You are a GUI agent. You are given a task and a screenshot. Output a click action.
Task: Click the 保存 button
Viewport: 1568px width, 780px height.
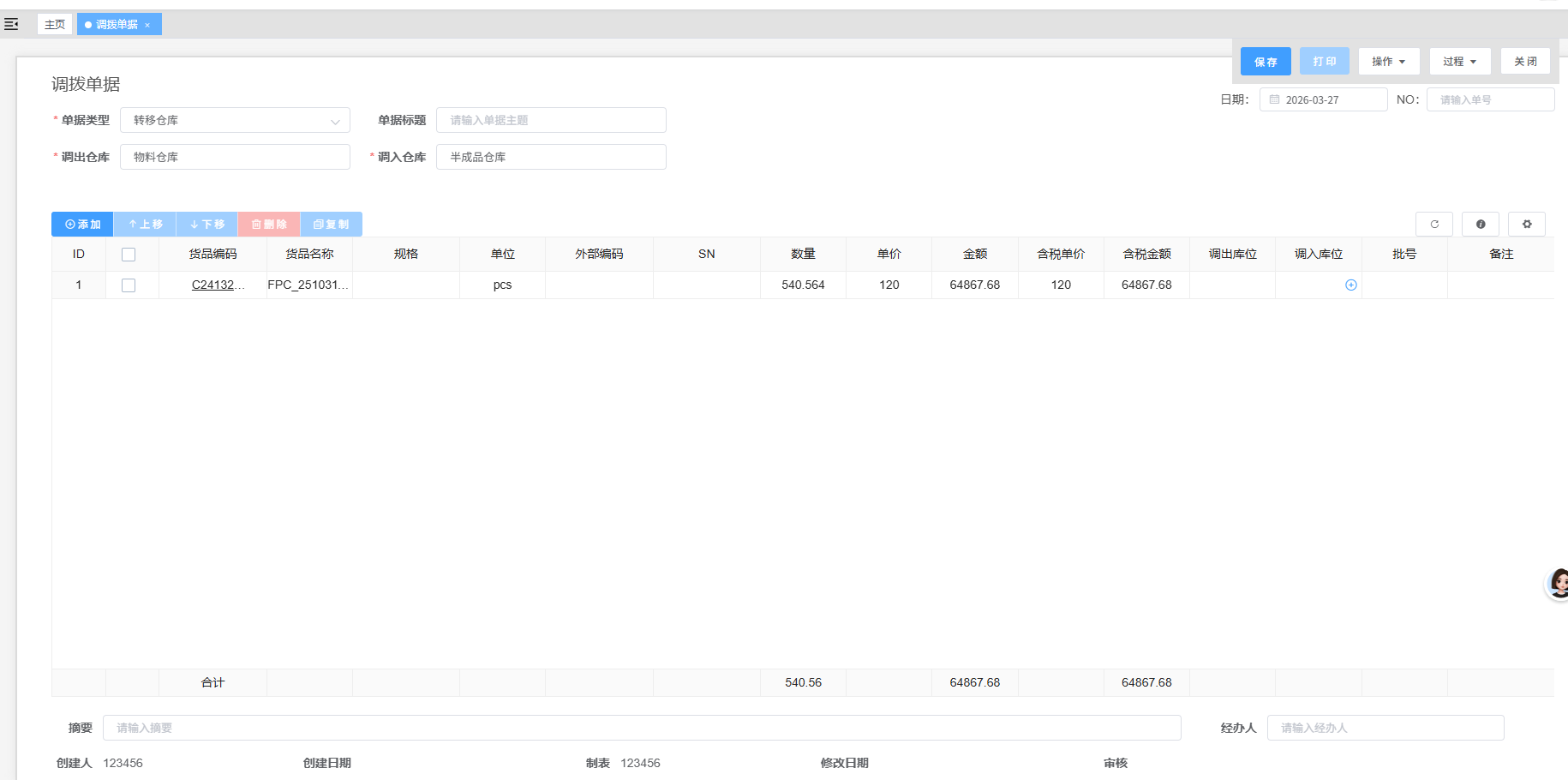(x=1266, y=62)
